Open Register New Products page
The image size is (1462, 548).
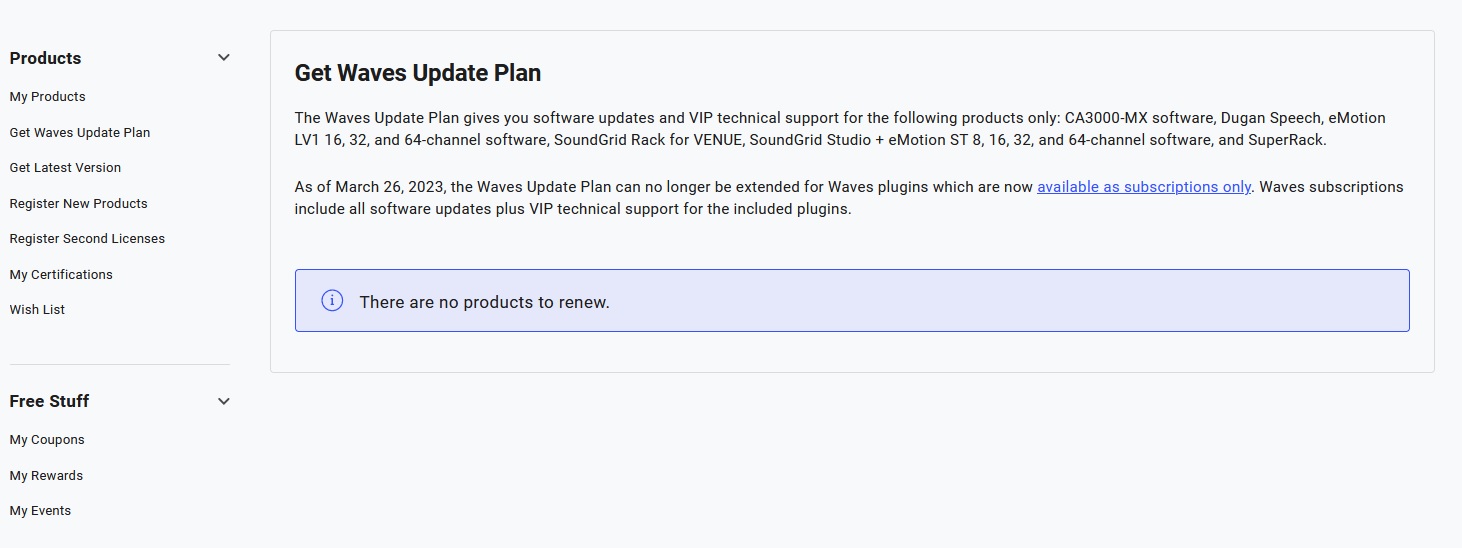coord(78,204)
